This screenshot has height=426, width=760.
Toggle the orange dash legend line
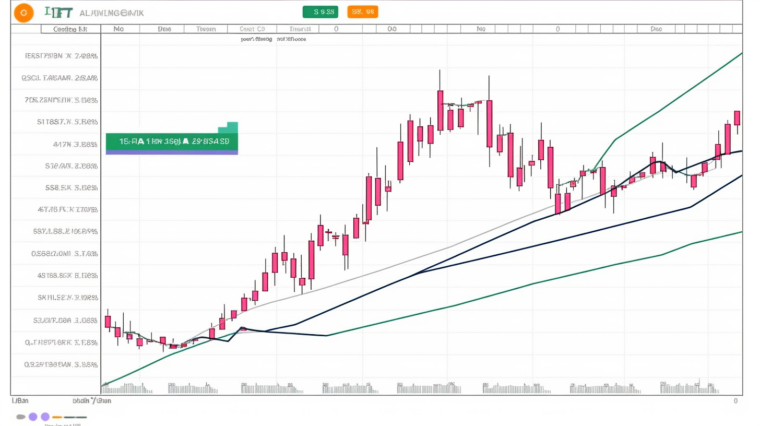click(57, 415)
